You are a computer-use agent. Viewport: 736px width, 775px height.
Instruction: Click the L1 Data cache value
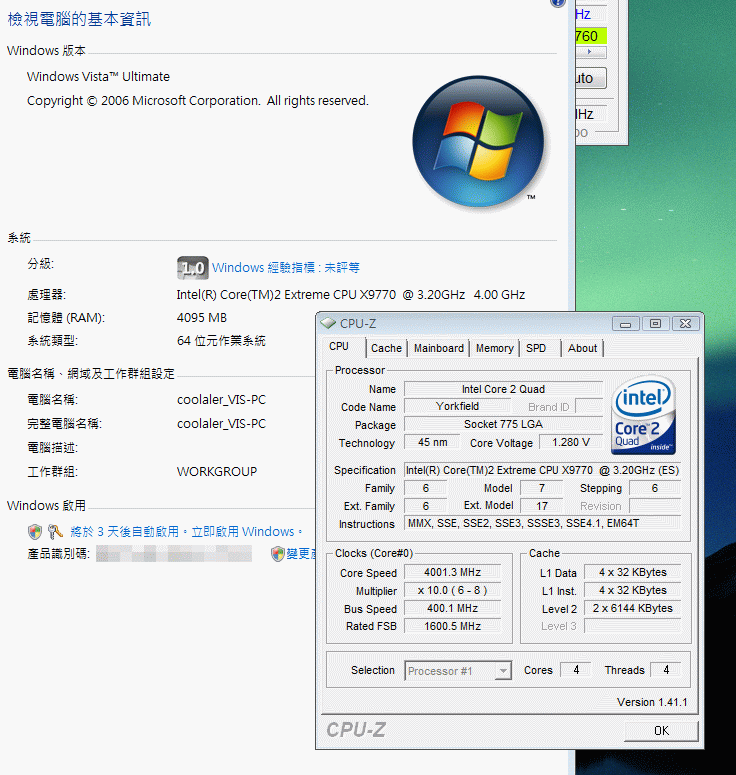tap(632, 572)
